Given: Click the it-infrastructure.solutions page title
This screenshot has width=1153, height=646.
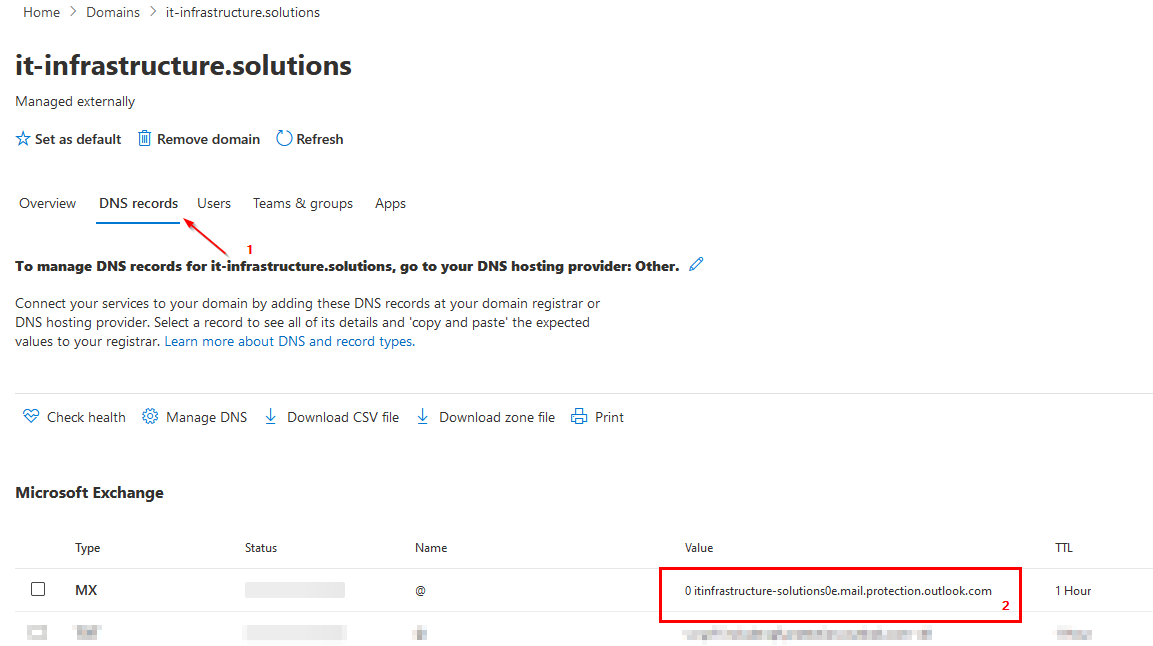Looking at the screenshot, I should click(x=184, y=65).
